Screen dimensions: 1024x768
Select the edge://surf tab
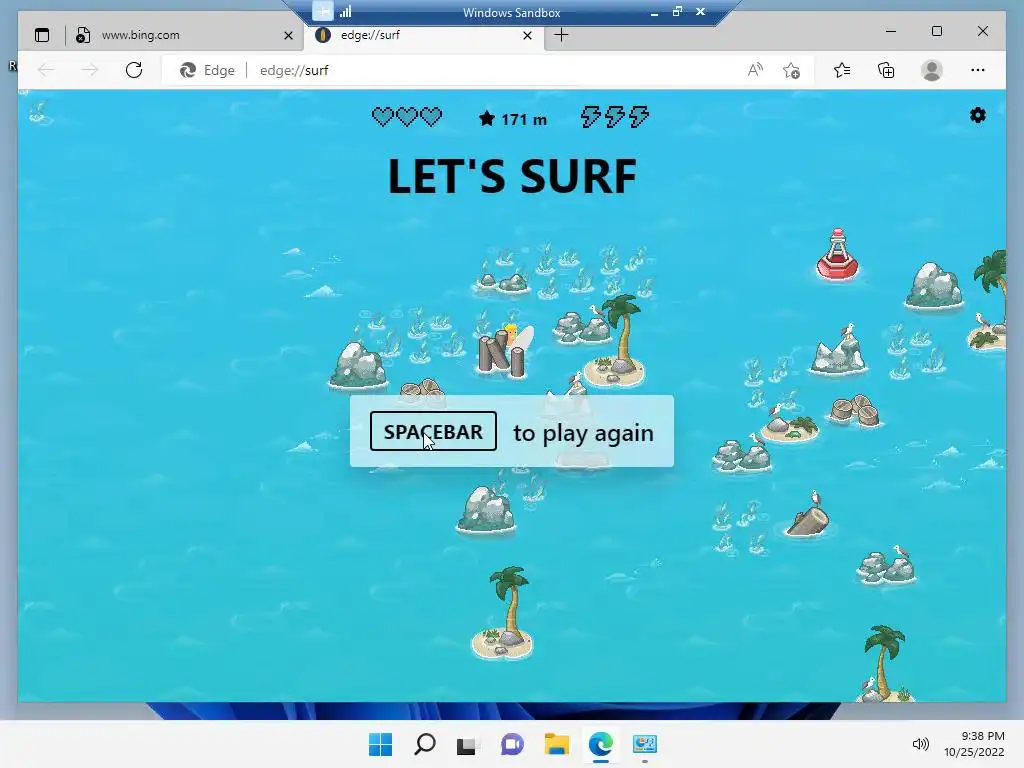click(422, 35)
